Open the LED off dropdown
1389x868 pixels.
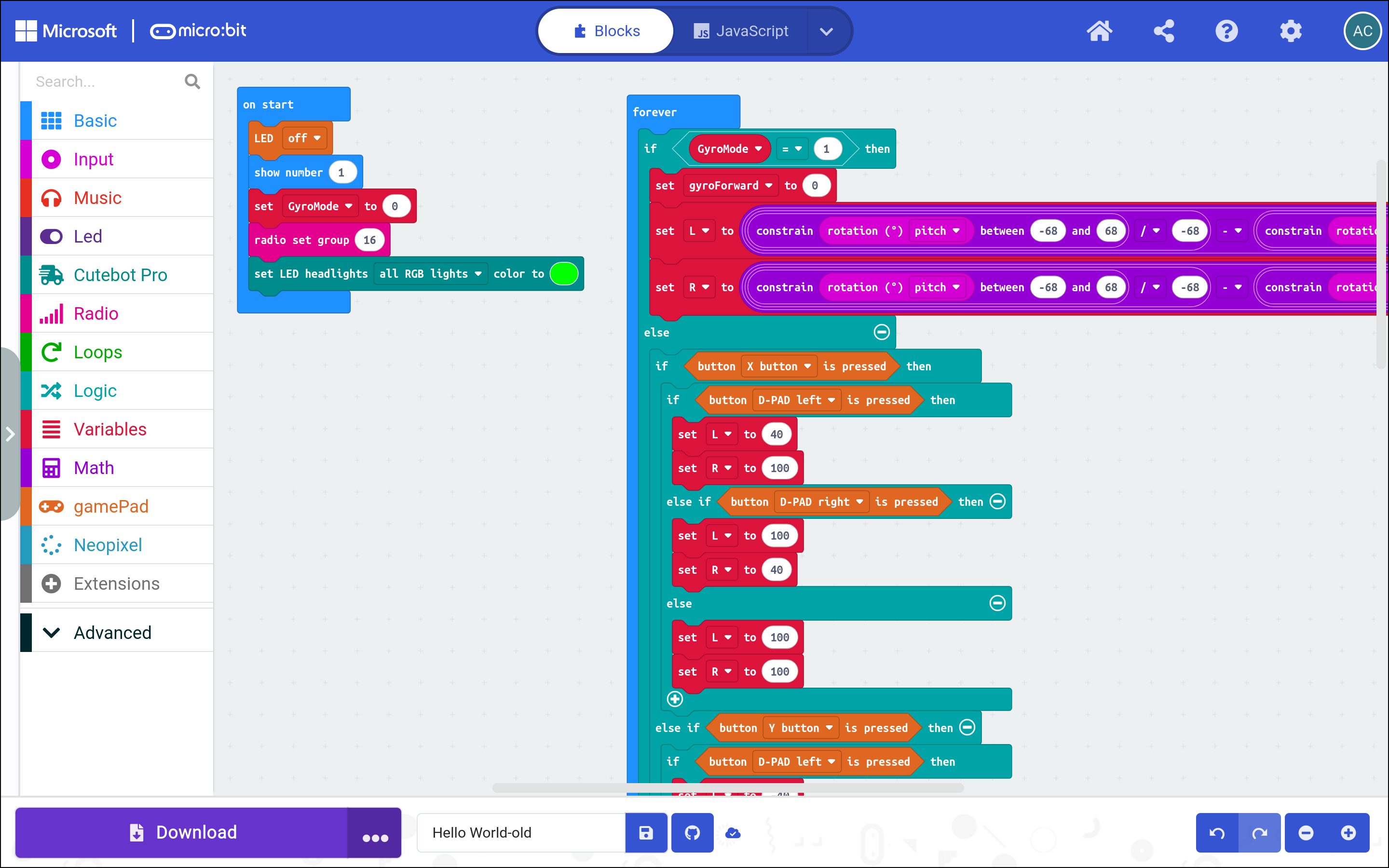[x=304, y=138]
